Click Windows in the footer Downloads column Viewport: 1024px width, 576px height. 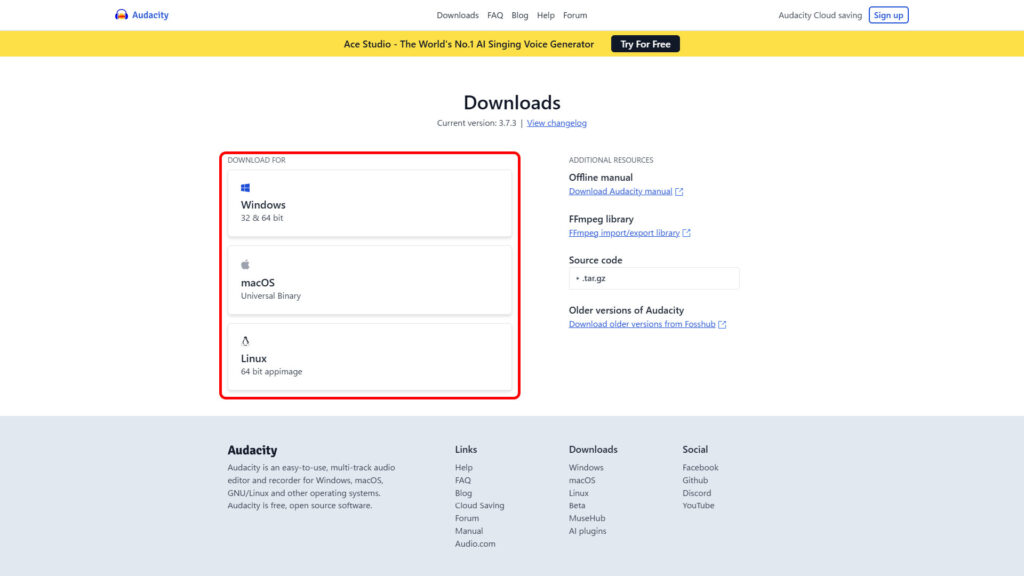pos(586,468)
